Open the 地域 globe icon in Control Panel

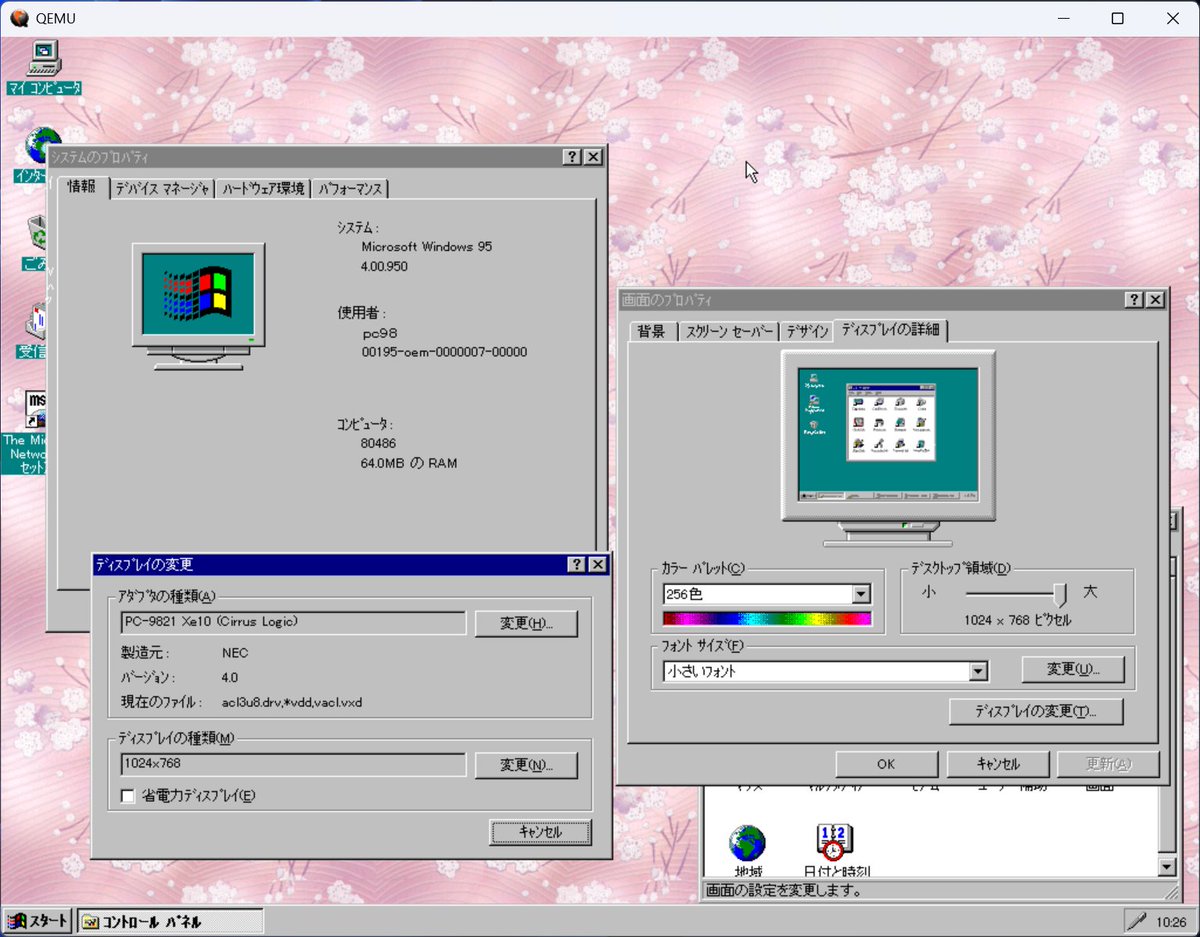tap(747, 843)
